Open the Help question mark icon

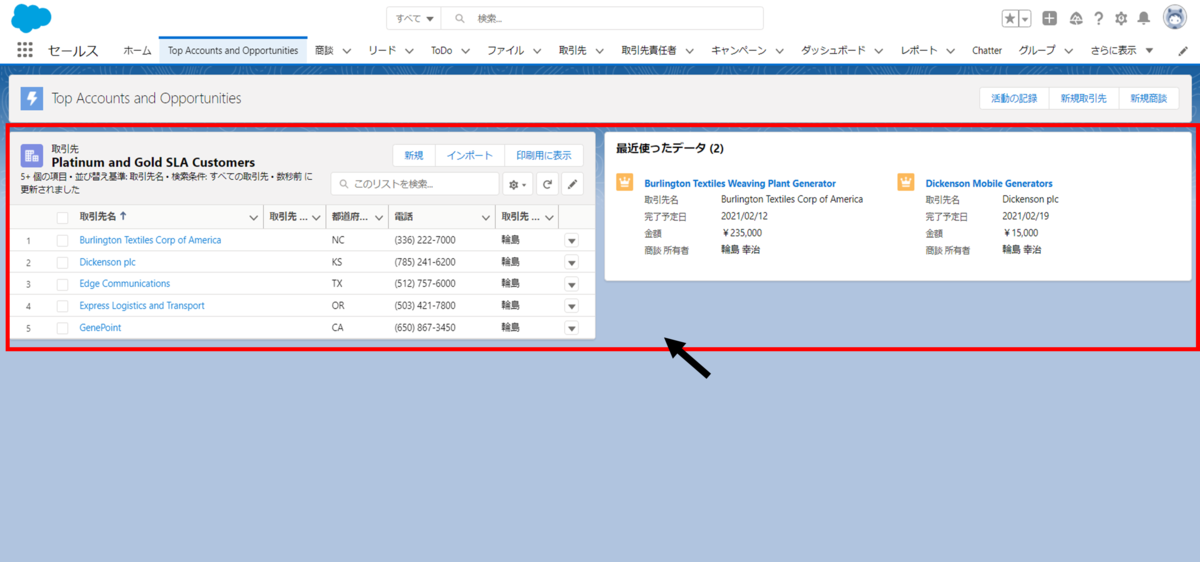1098,18
